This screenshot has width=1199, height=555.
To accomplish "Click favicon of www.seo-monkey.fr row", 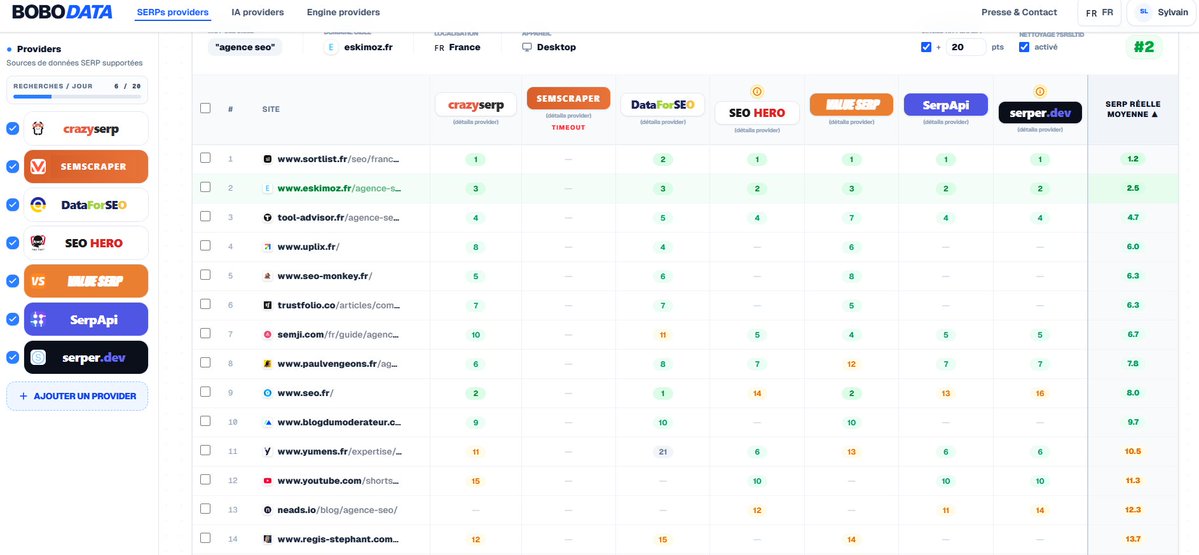I will [268, 276].
